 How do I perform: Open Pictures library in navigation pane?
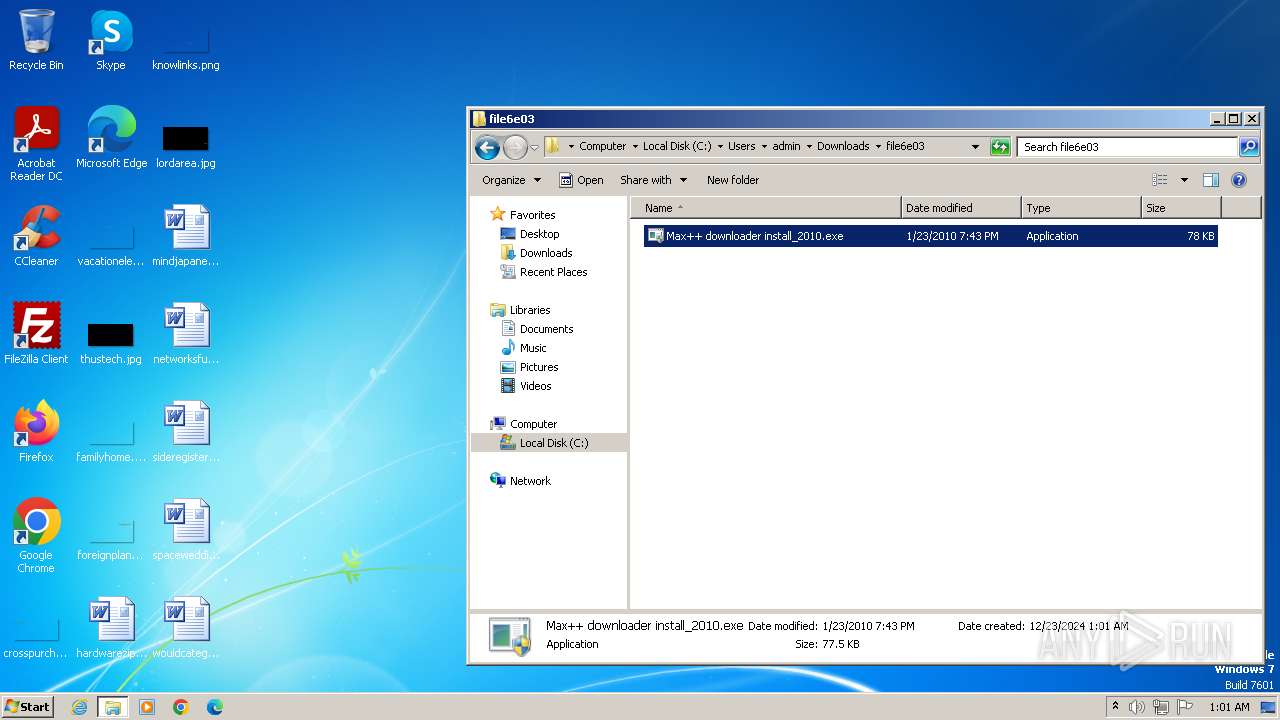[539, 367]
